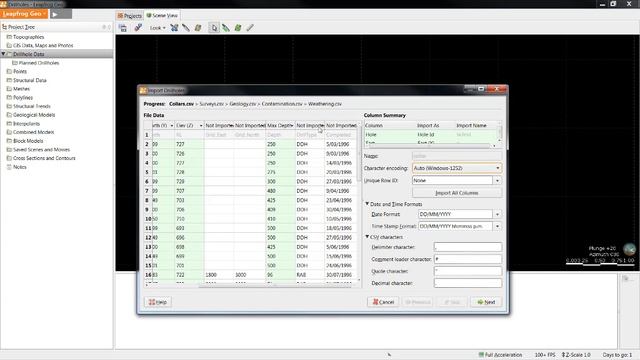Select the Hole row in Column Summary
This screenshot has width=640, height=360.
(431, 134)
